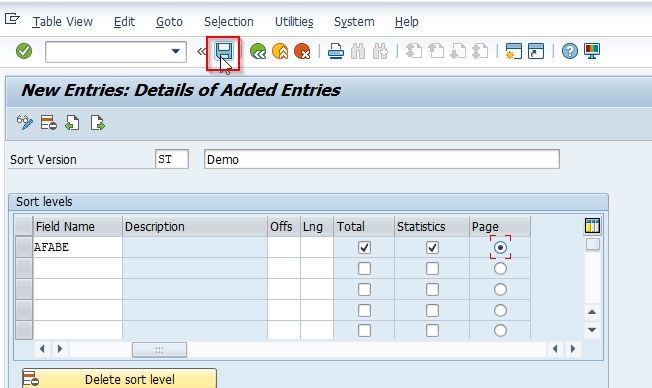
Task: Select Page radio button in AFABE row
Action: [500, 247]
